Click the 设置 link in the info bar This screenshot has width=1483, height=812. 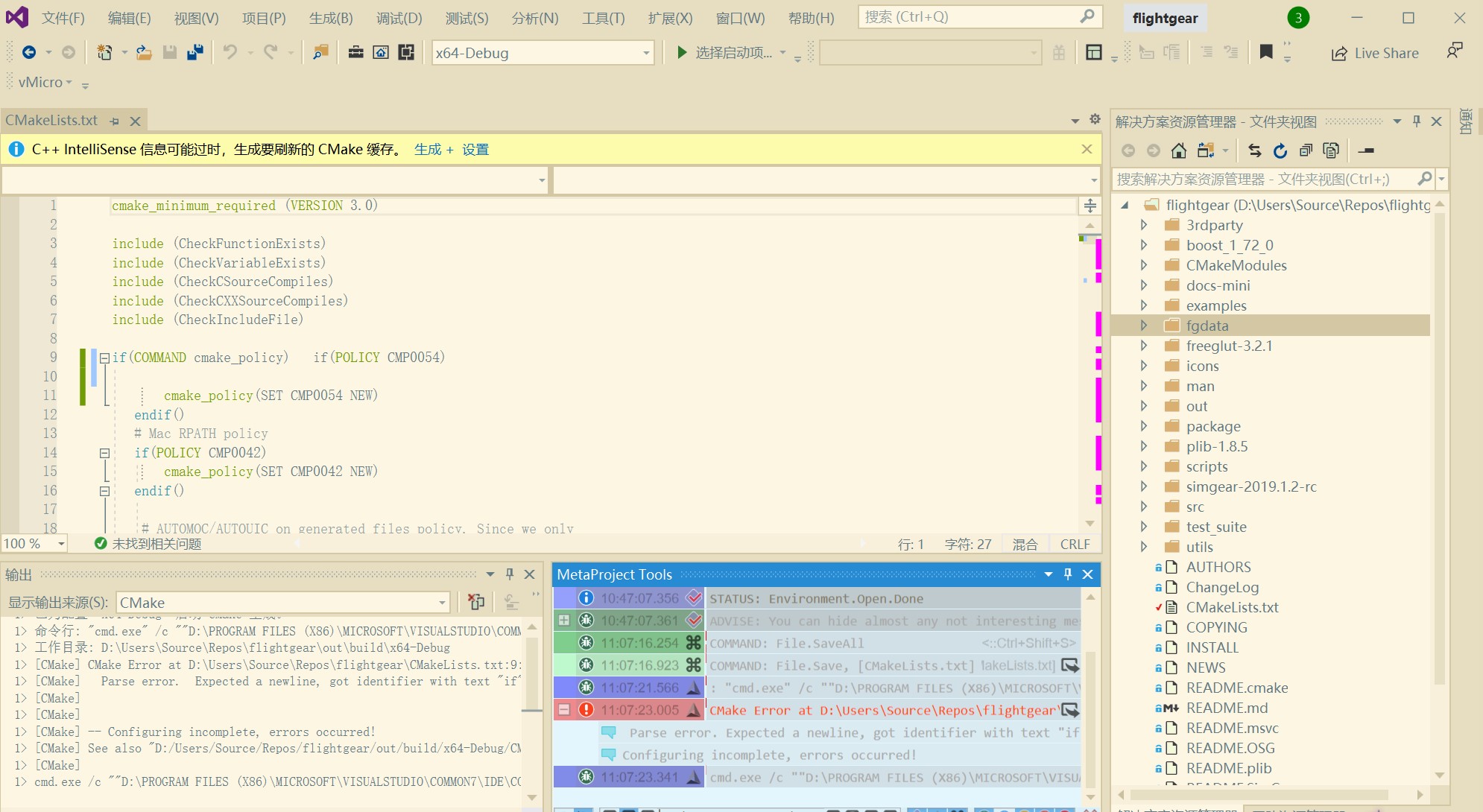[x=475, y=150]
